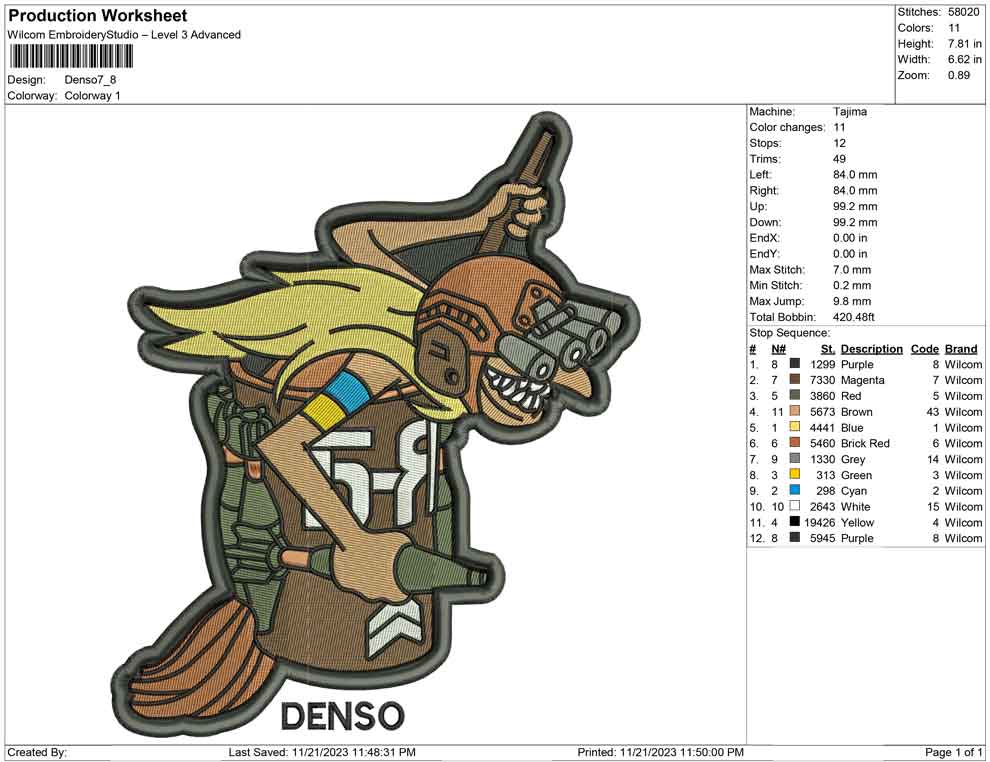Click the grey swatch in the 1330 Grey row
990x762 pixels.
click(x=795, y=458)
